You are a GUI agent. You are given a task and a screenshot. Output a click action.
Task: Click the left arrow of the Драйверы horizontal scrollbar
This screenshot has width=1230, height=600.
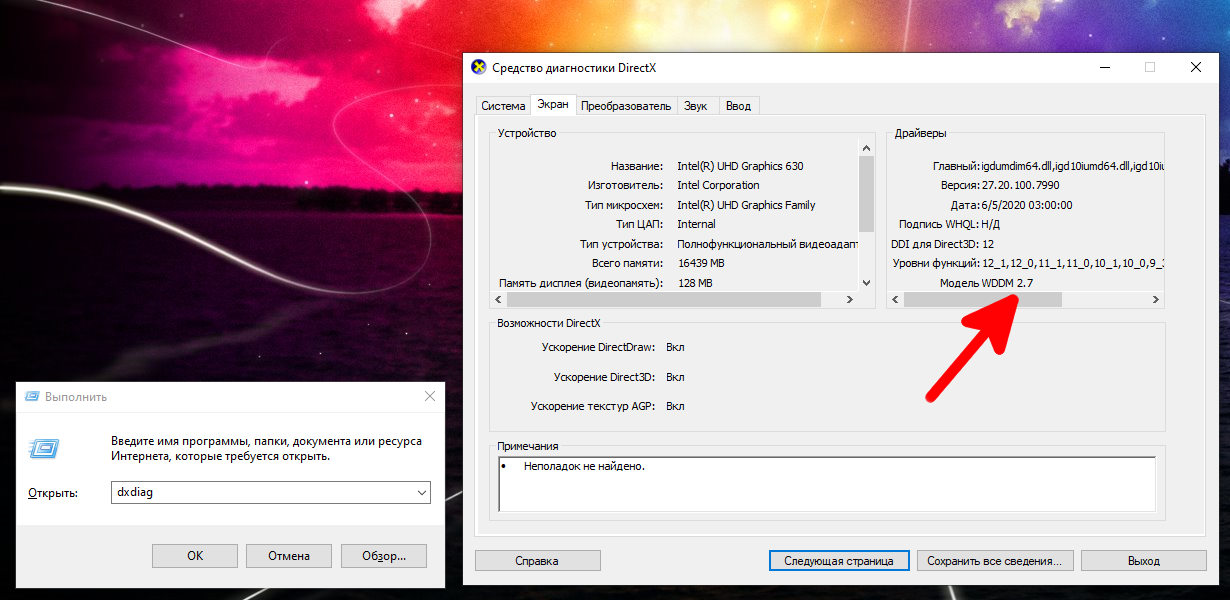tap(895, 300)
